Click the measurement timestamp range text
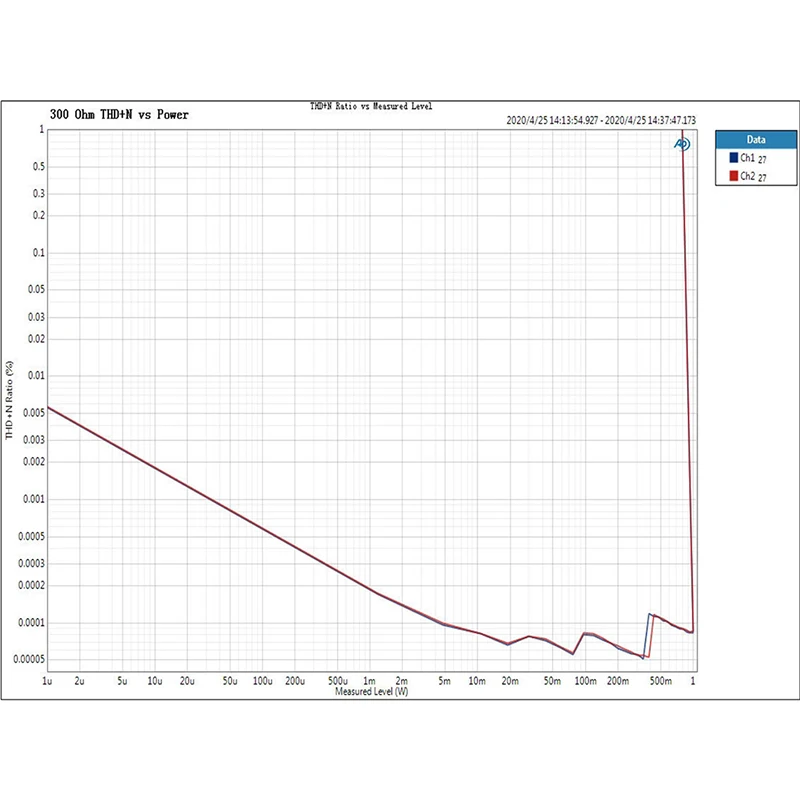This screenshot has height=800, width=800. (x=601, y=120)
